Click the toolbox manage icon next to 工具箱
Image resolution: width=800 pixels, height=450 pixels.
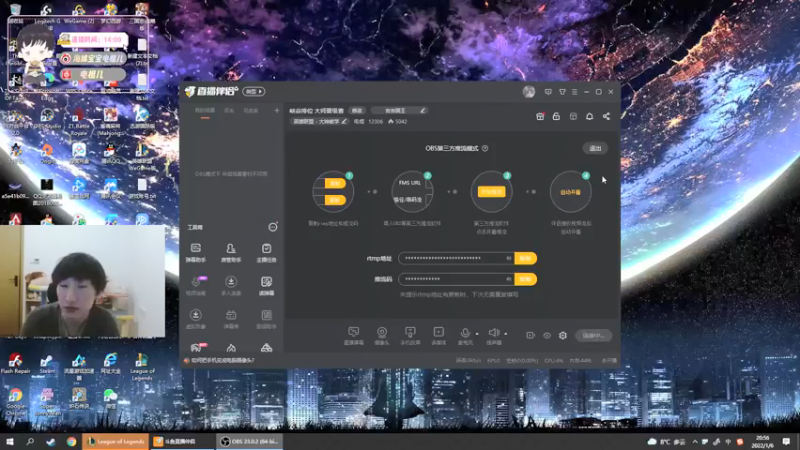pos(273,227)
